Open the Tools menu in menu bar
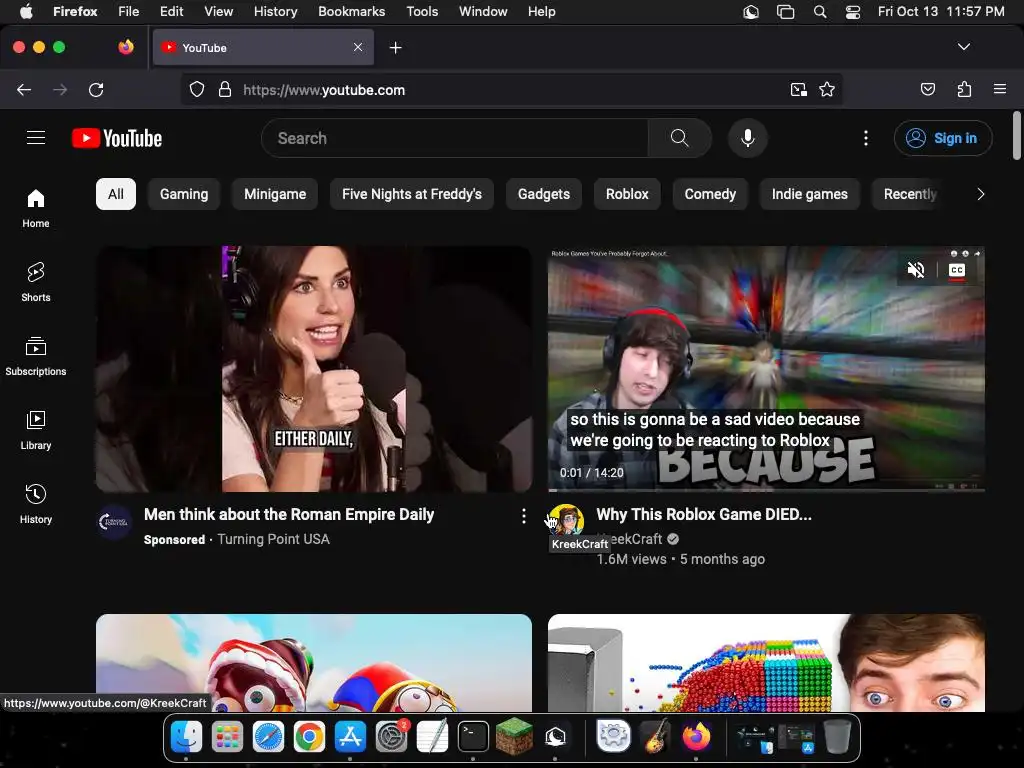 coord(422,12)
